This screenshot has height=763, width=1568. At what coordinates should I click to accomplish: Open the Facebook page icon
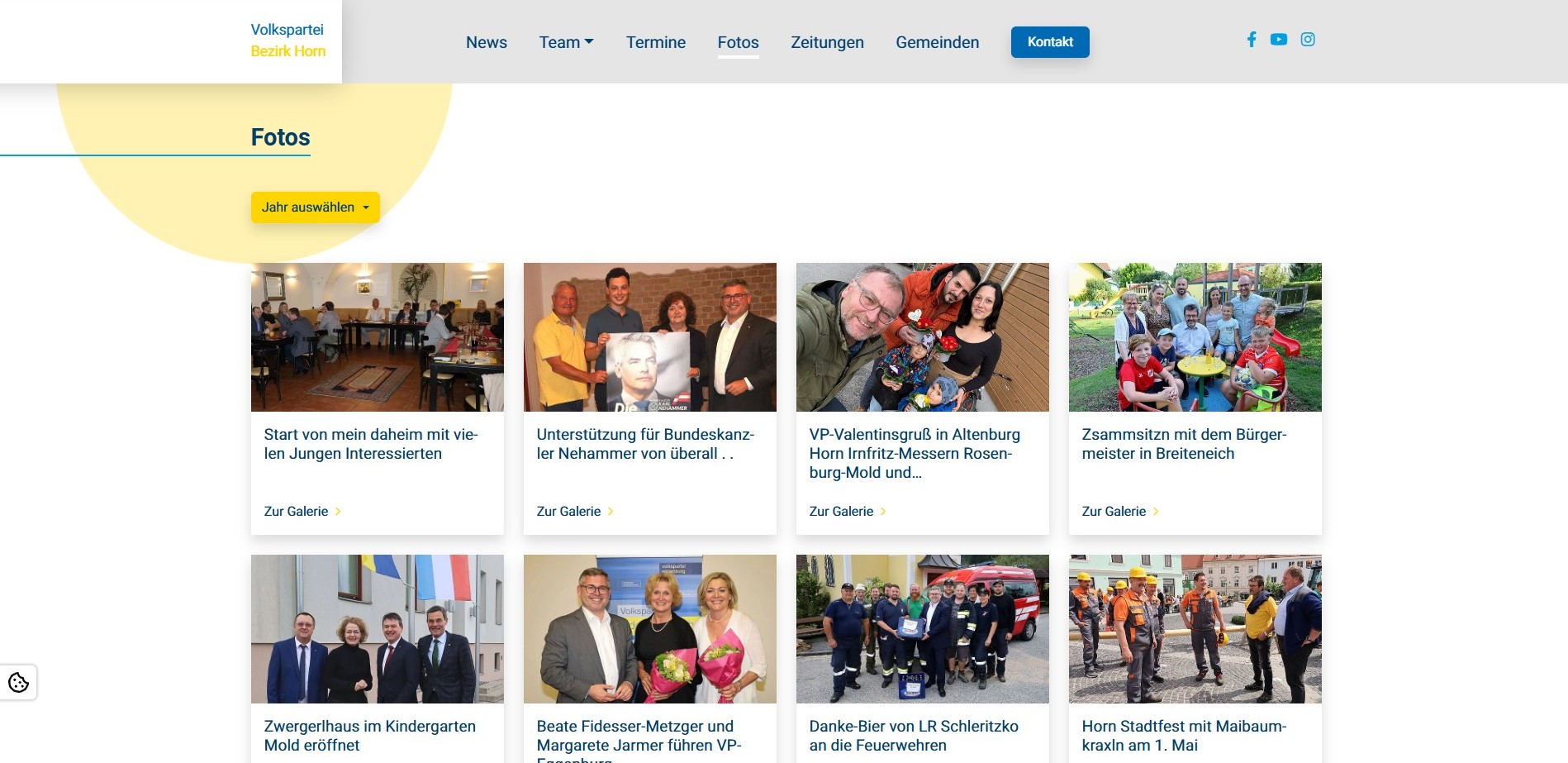coord(1252,40)
